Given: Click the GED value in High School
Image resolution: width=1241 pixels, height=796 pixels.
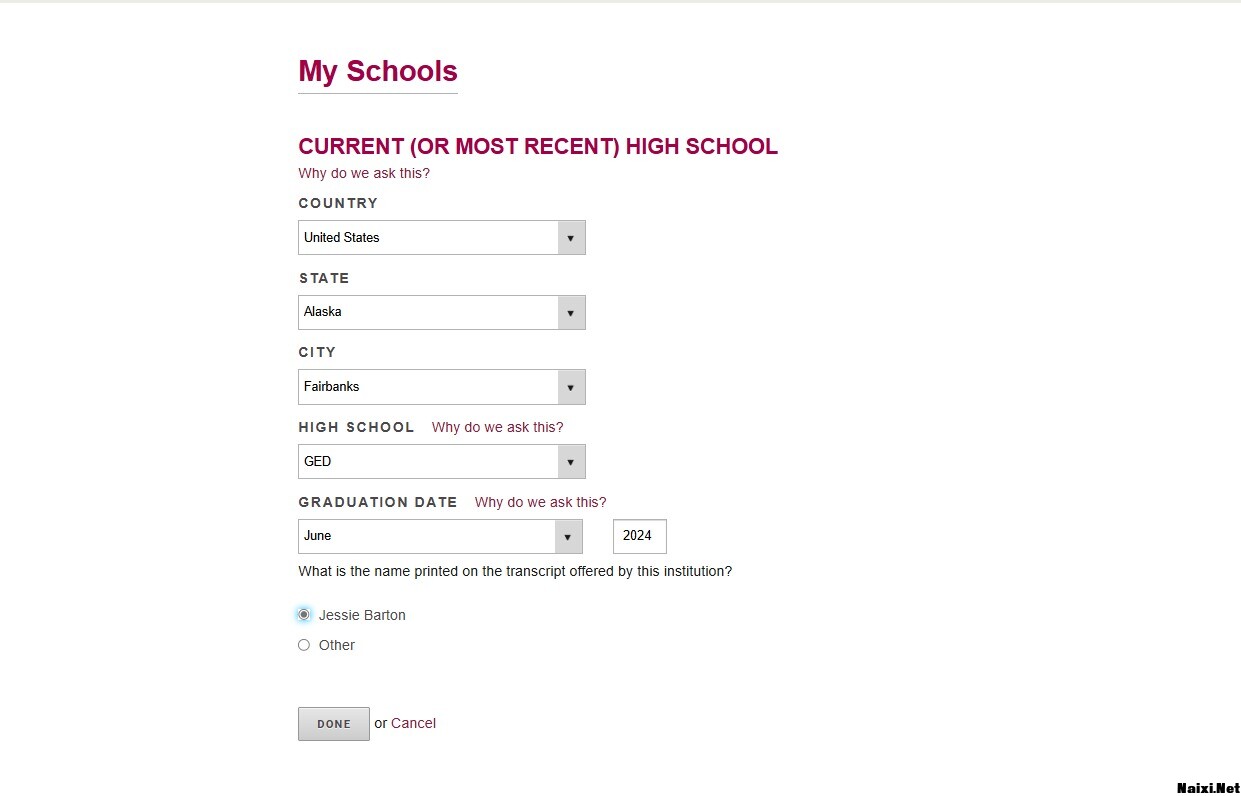Looking at the screenshot, I should [x=318, y=462].
